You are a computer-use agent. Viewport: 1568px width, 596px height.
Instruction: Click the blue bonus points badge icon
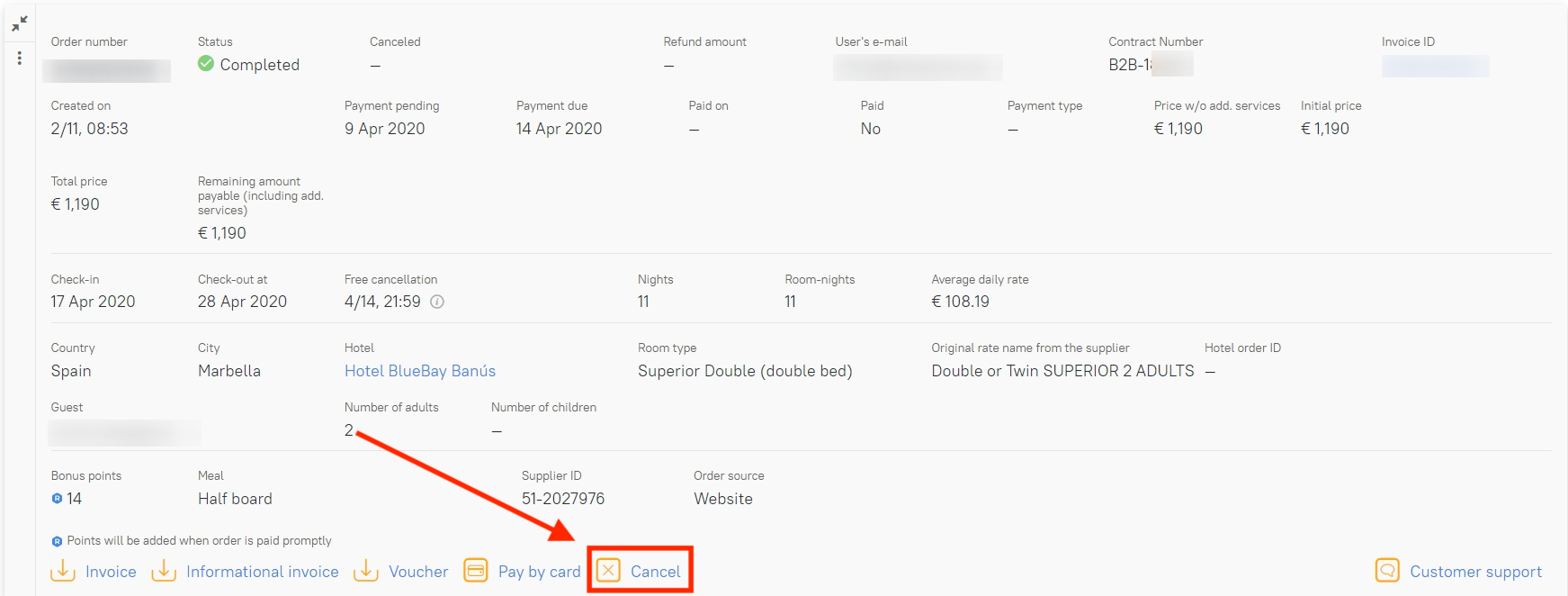57,499
